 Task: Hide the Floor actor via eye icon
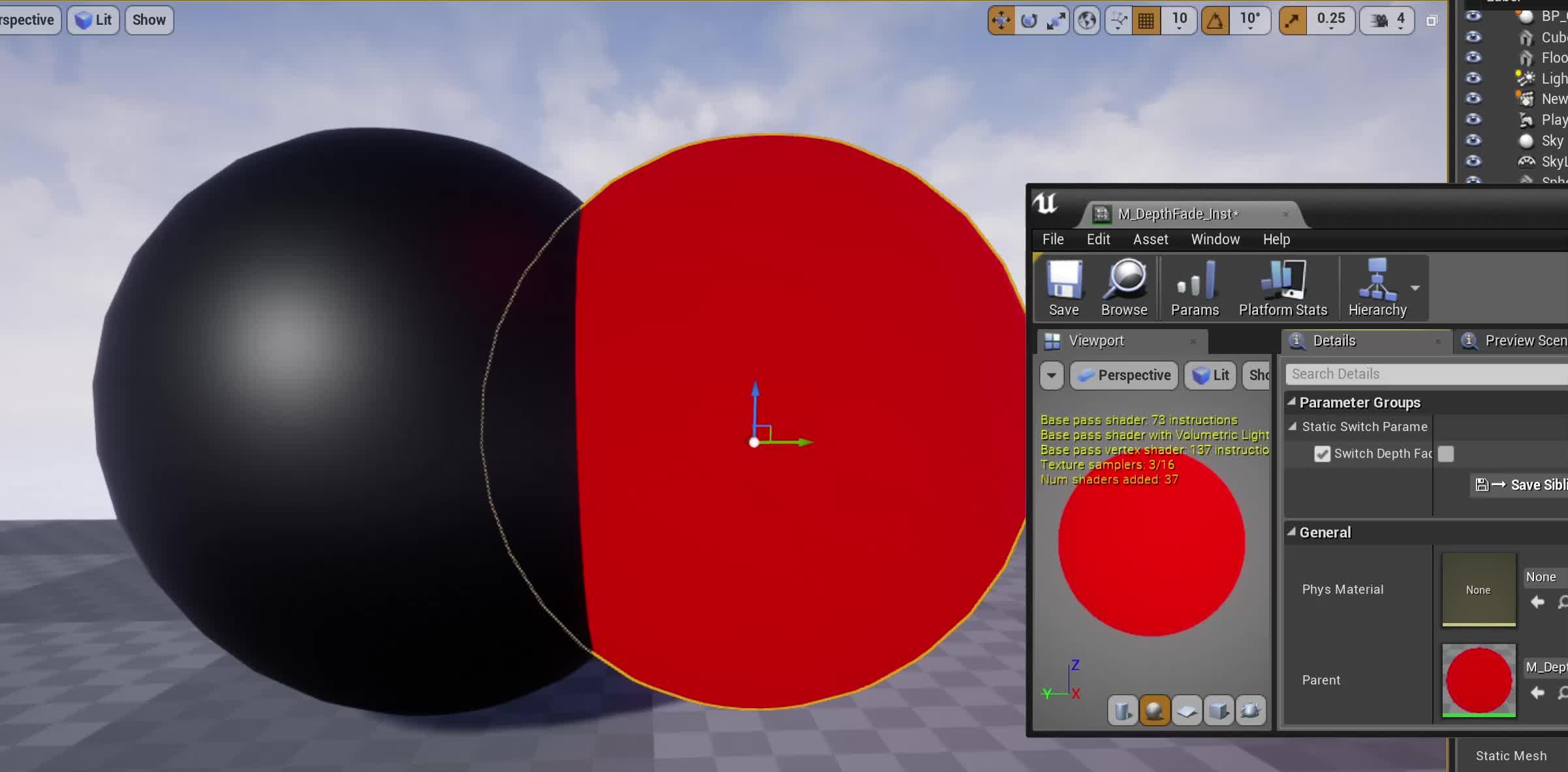tap(1473, 57)
